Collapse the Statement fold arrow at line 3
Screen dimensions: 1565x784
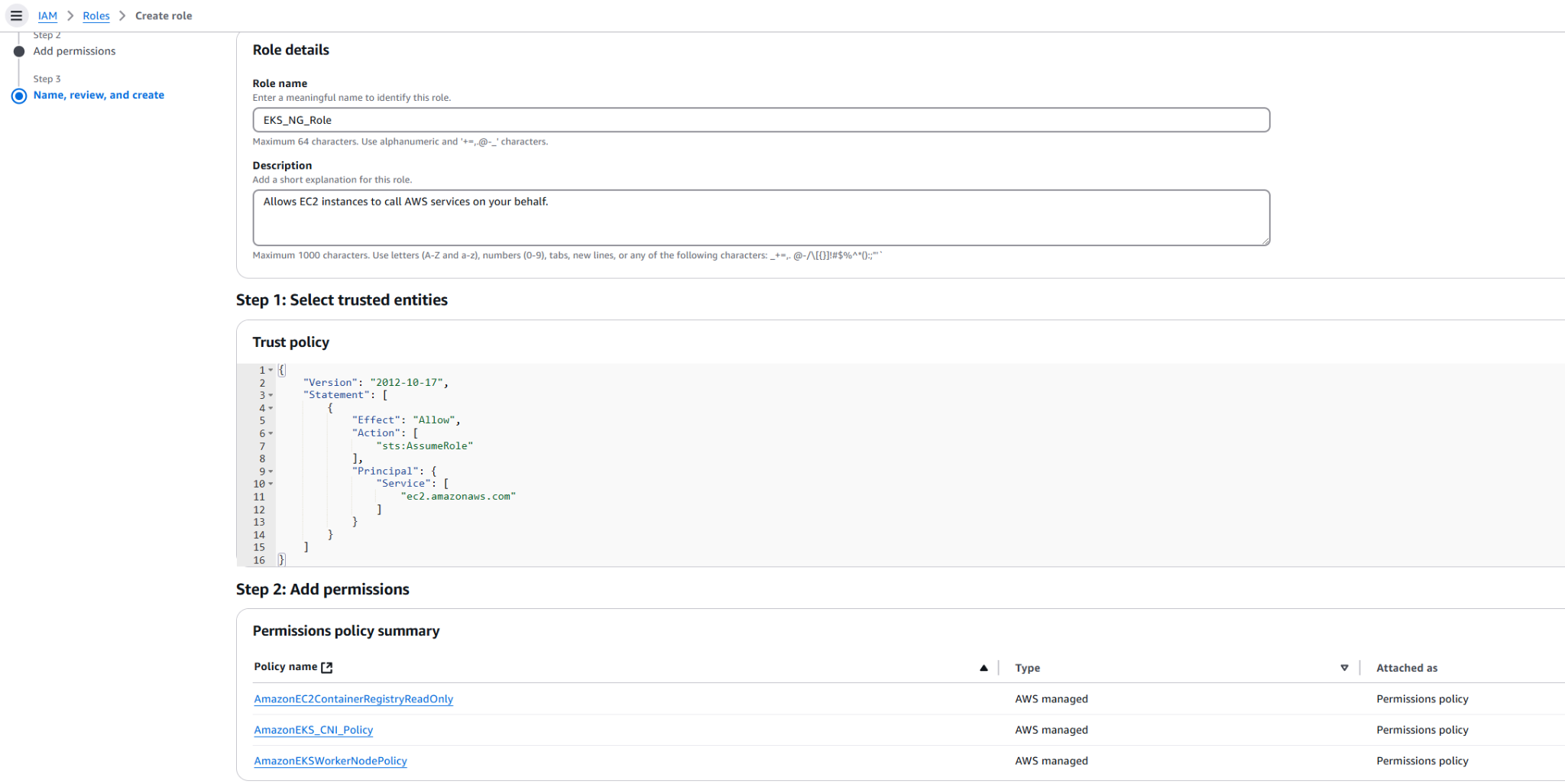coord(271,395)
